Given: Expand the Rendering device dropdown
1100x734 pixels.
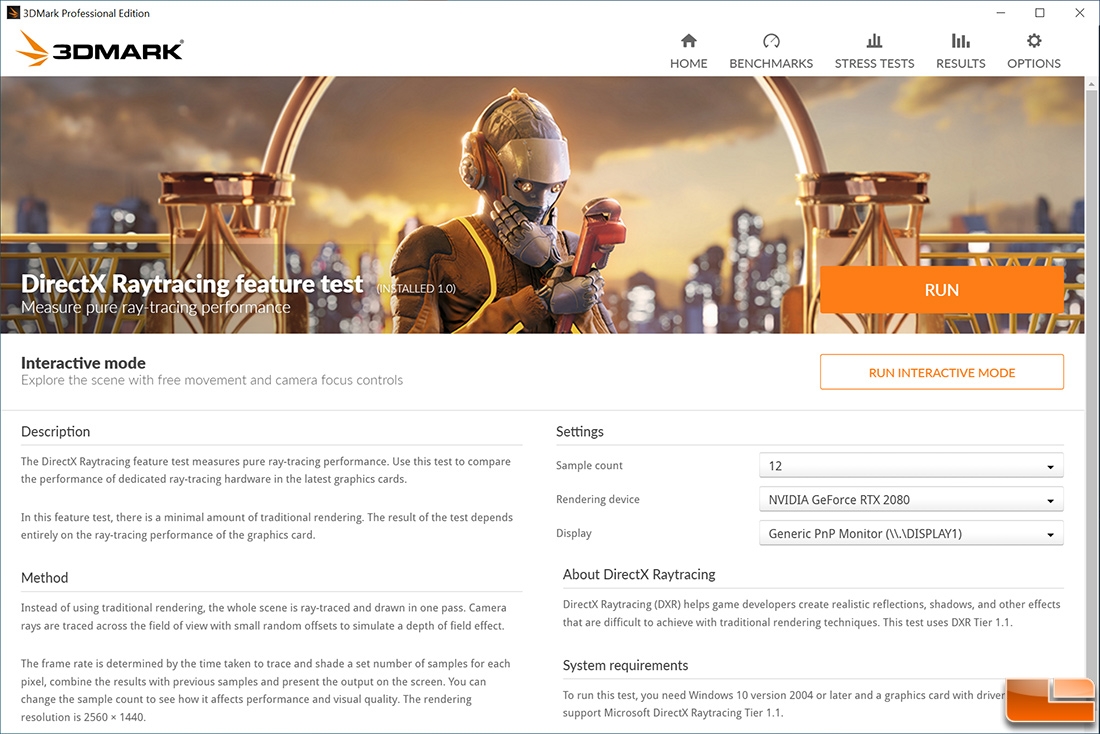Looking at the screenshot, I should (x=911, y=499).
